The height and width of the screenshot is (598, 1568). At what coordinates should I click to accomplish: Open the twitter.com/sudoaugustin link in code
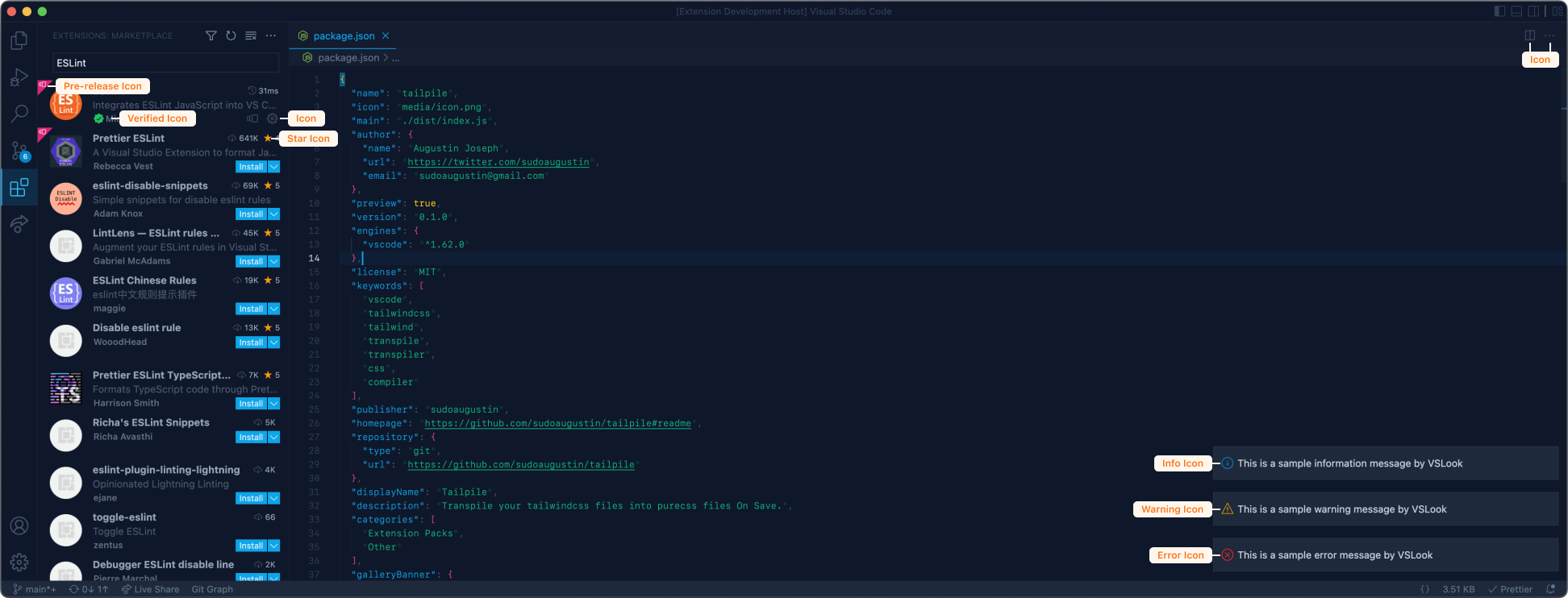pos(498,162)
